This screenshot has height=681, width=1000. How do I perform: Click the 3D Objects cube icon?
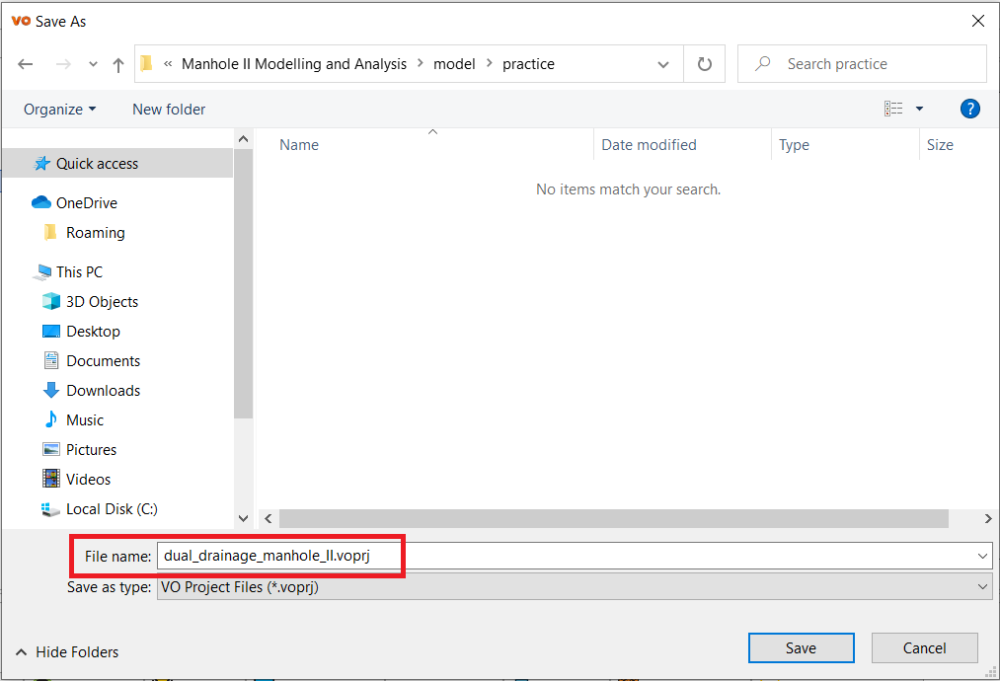pyautogui.click(x=51, y=302)
